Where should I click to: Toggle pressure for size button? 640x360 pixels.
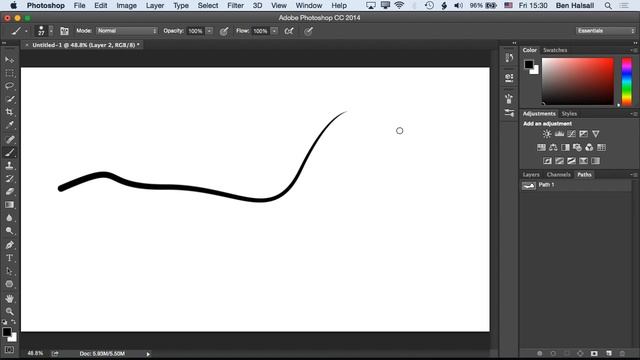click(308, 31)
